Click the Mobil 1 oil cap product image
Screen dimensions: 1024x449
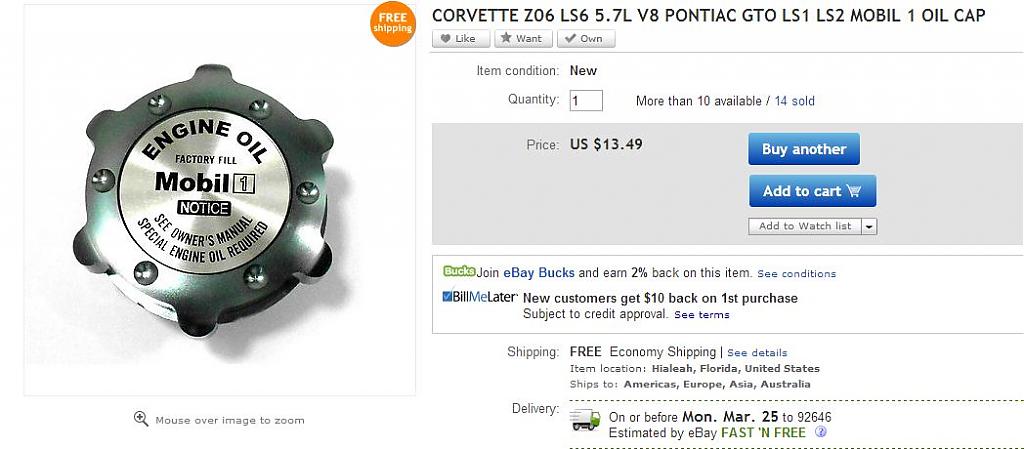pos(199,198)
